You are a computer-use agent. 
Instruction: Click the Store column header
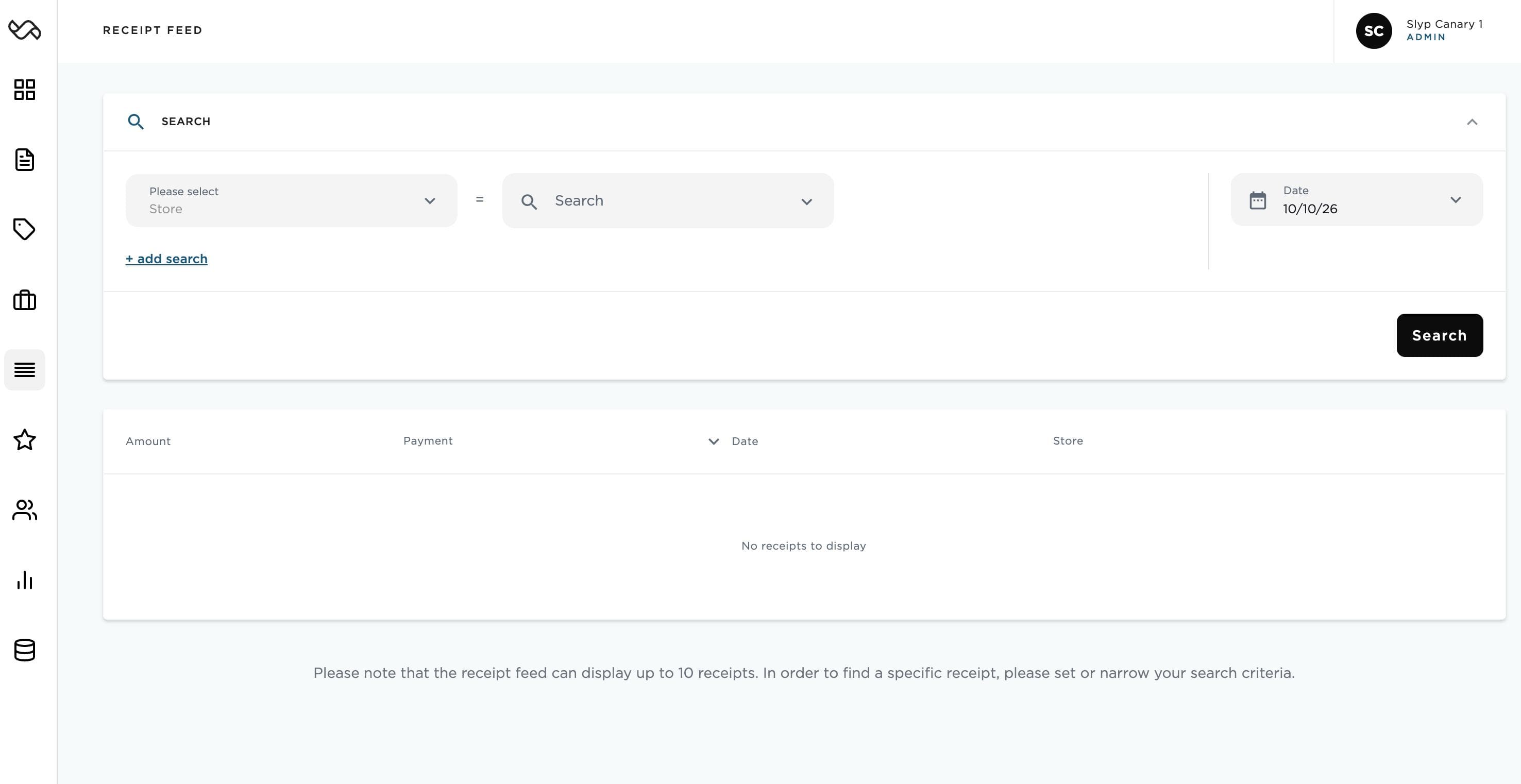1068,440
